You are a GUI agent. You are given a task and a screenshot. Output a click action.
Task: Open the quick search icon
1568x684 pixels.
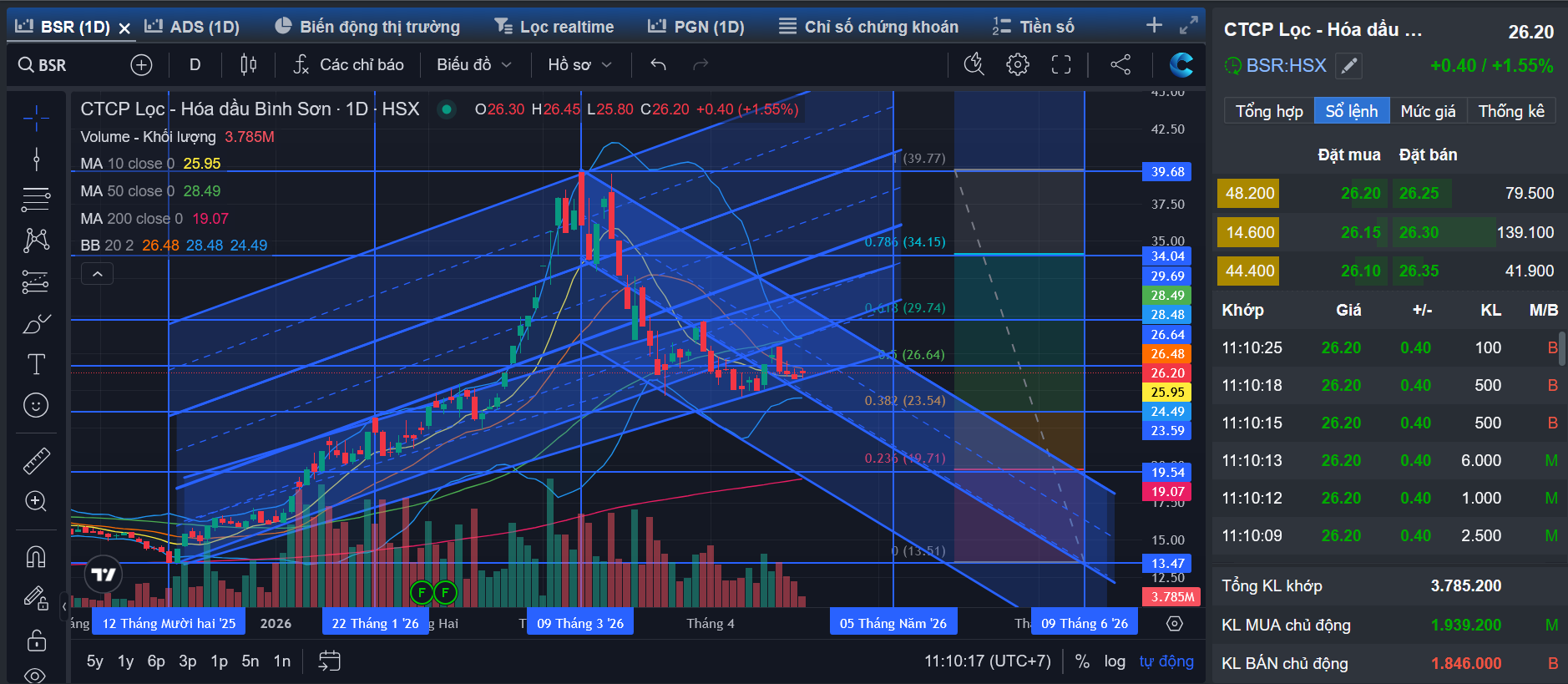click(974, 64)
